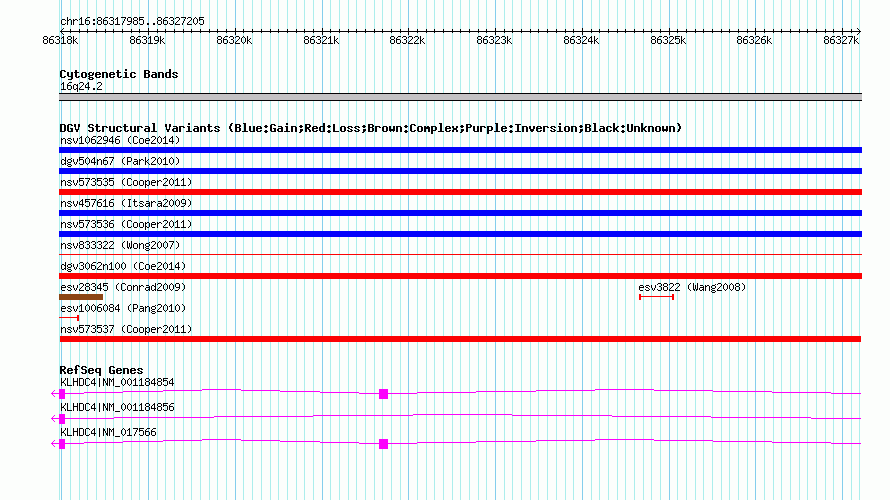Click the 86321k ruler tick label

pos(321,40)
